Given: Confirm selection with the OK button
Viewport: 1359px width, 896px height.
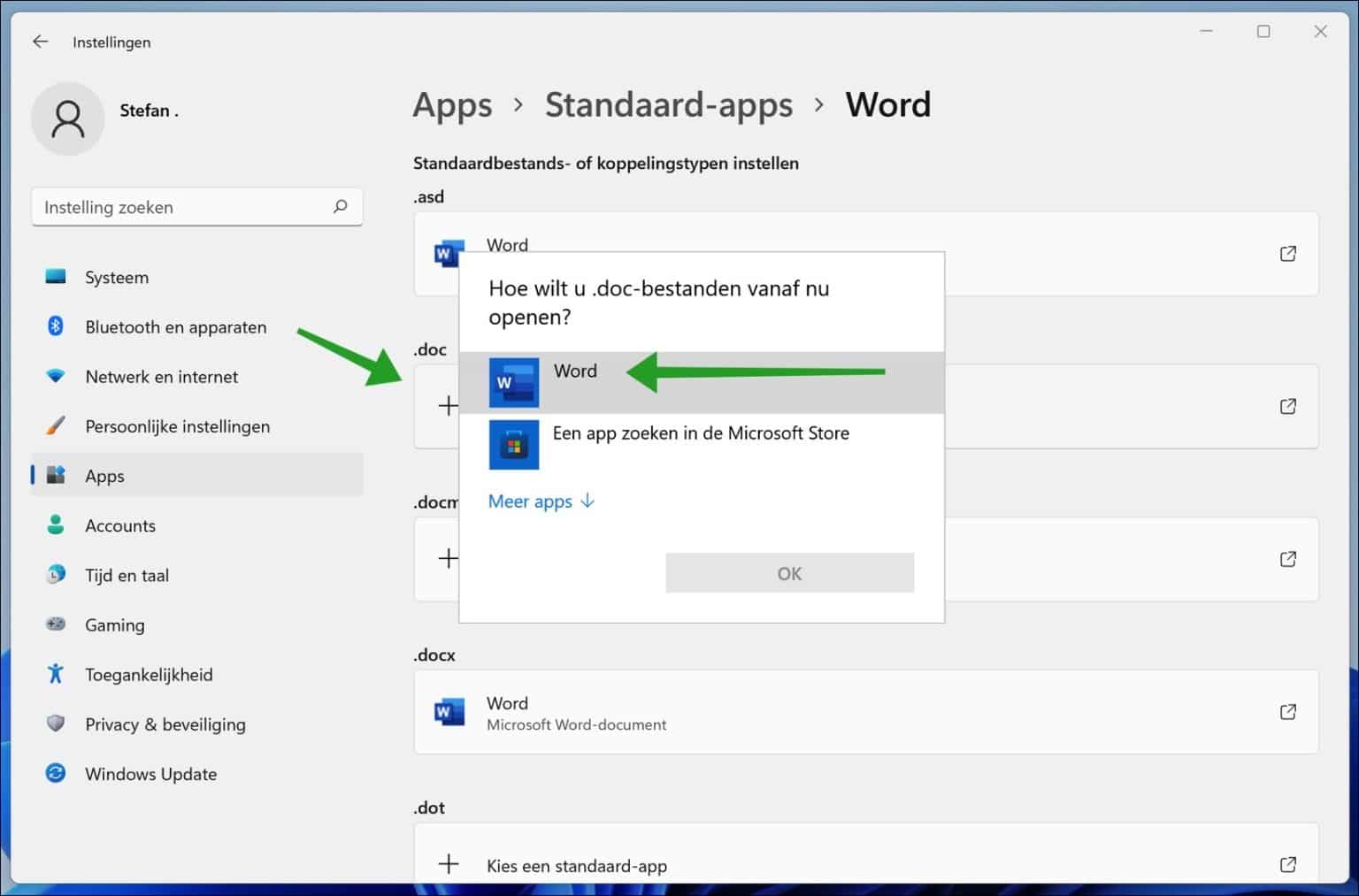Looking at the screenshot, I should click(x=789, y=572).
